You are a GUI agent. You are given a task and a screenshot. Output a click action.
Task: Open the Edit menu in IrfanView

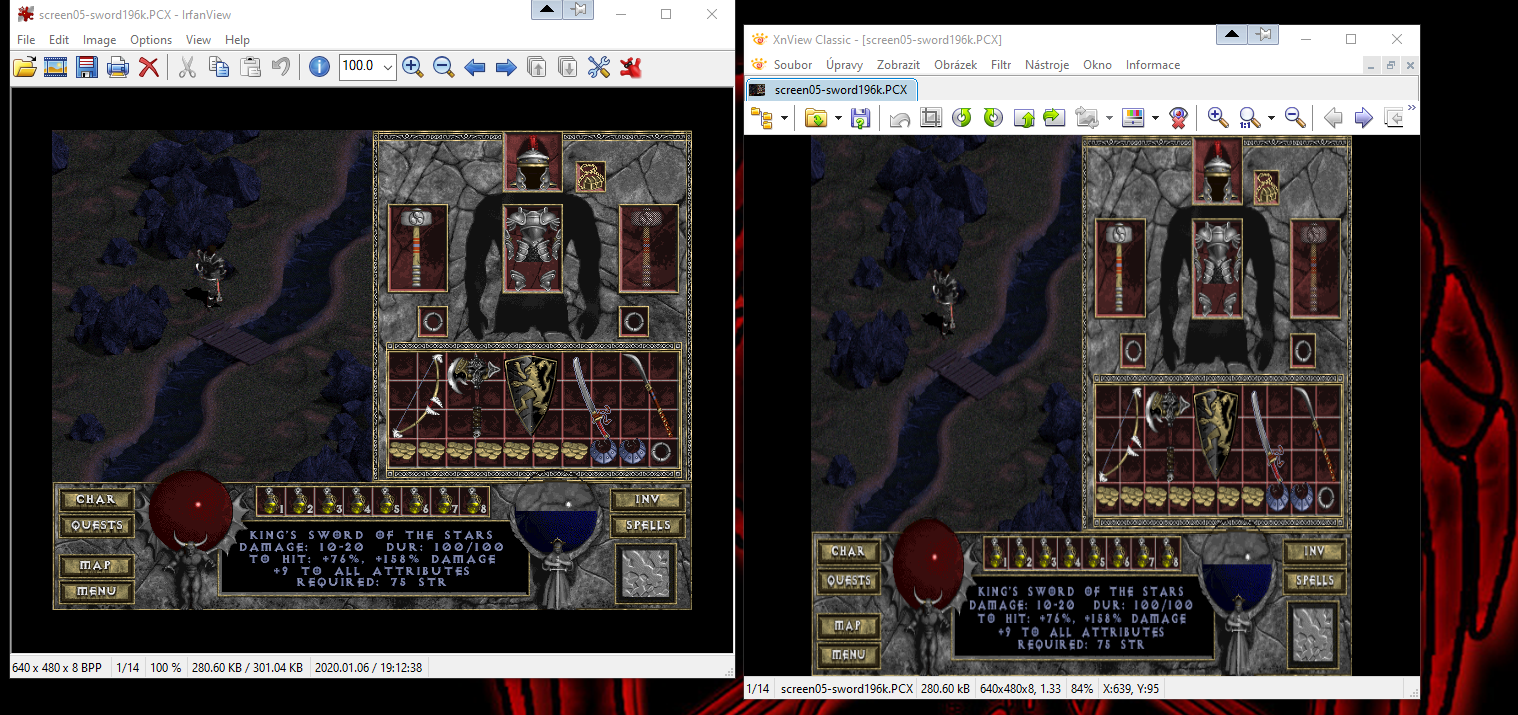[59, 40]
